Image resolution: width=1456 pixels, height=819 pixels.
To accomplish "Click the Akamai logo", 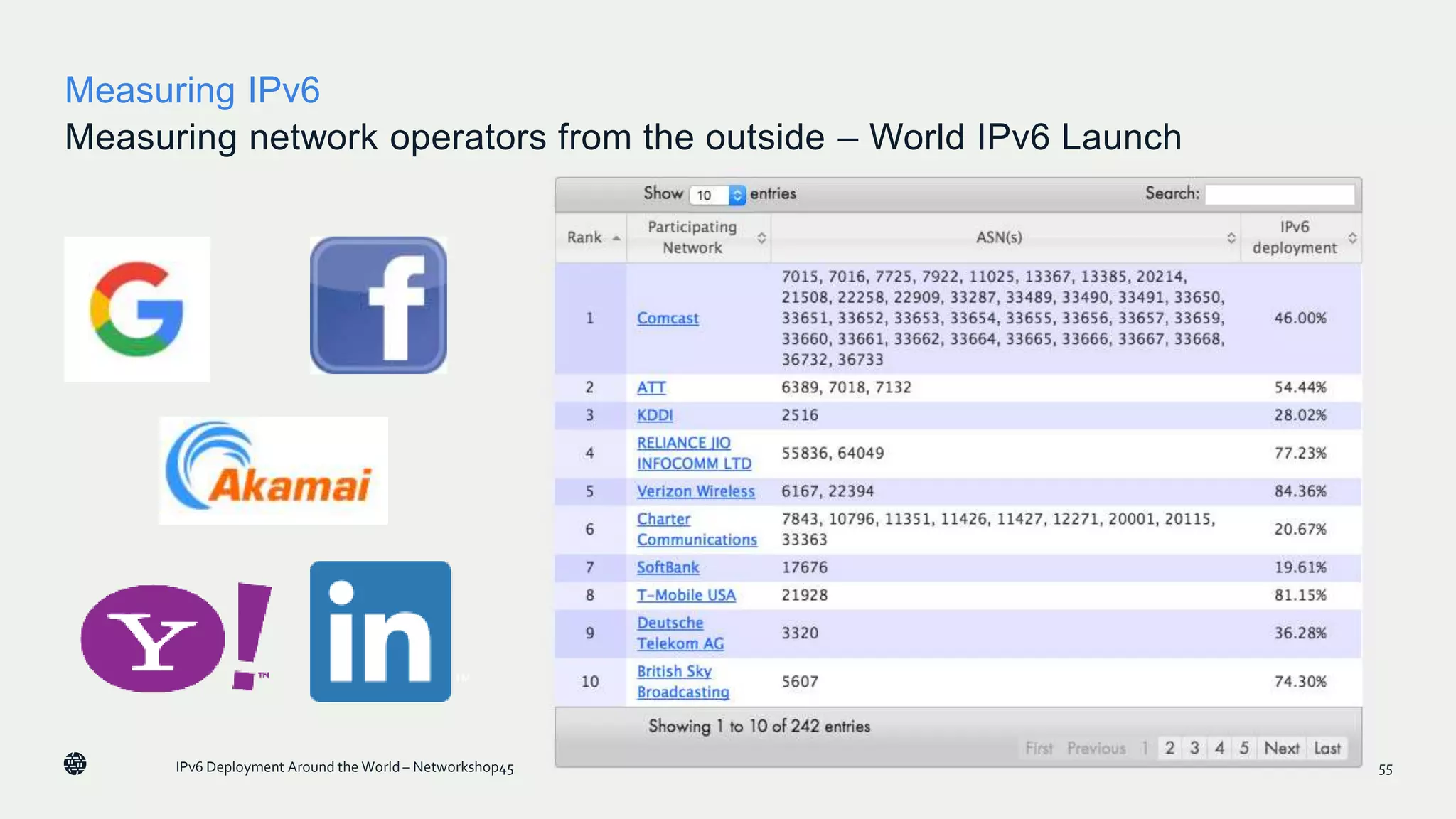I will 274,471.
